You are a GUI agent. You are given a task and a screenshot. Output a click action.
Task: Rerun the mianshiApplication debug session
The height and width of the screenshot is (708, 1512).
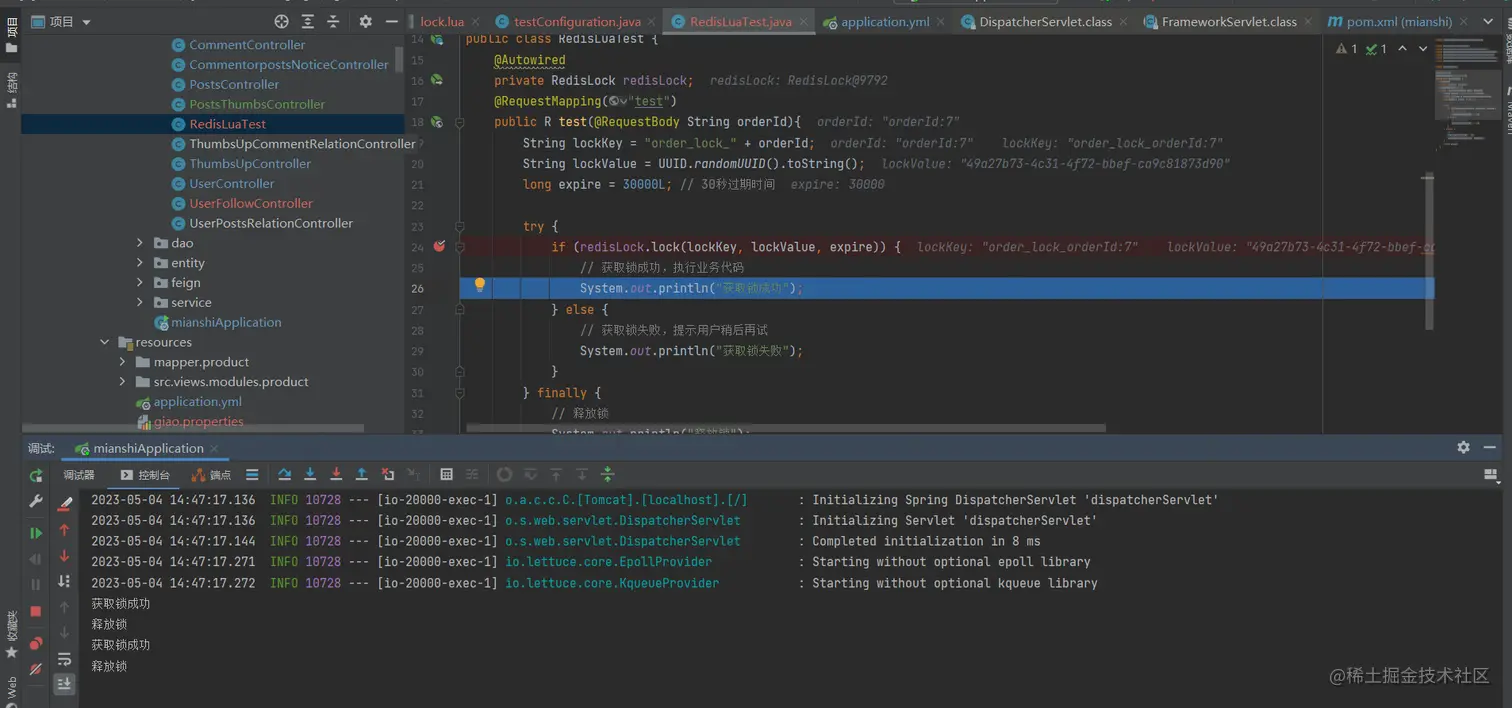[x=36, y=475]
